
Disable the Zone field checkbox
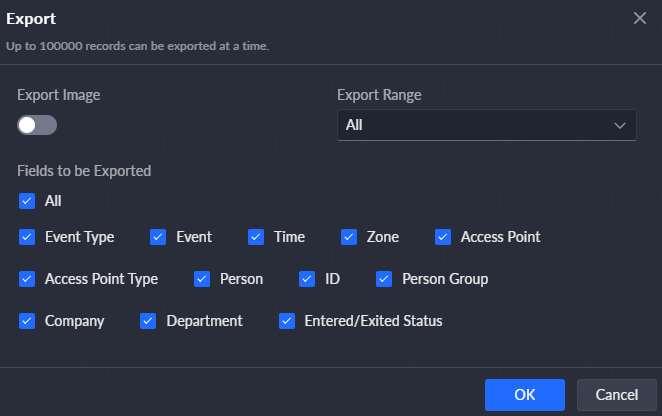pyautogui.click(x=349, y=237)
